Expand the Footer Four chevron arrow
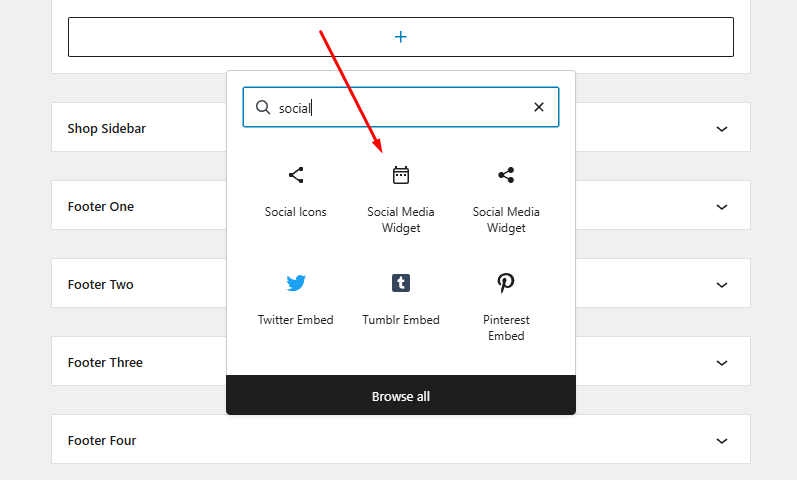 click(722, 441)
